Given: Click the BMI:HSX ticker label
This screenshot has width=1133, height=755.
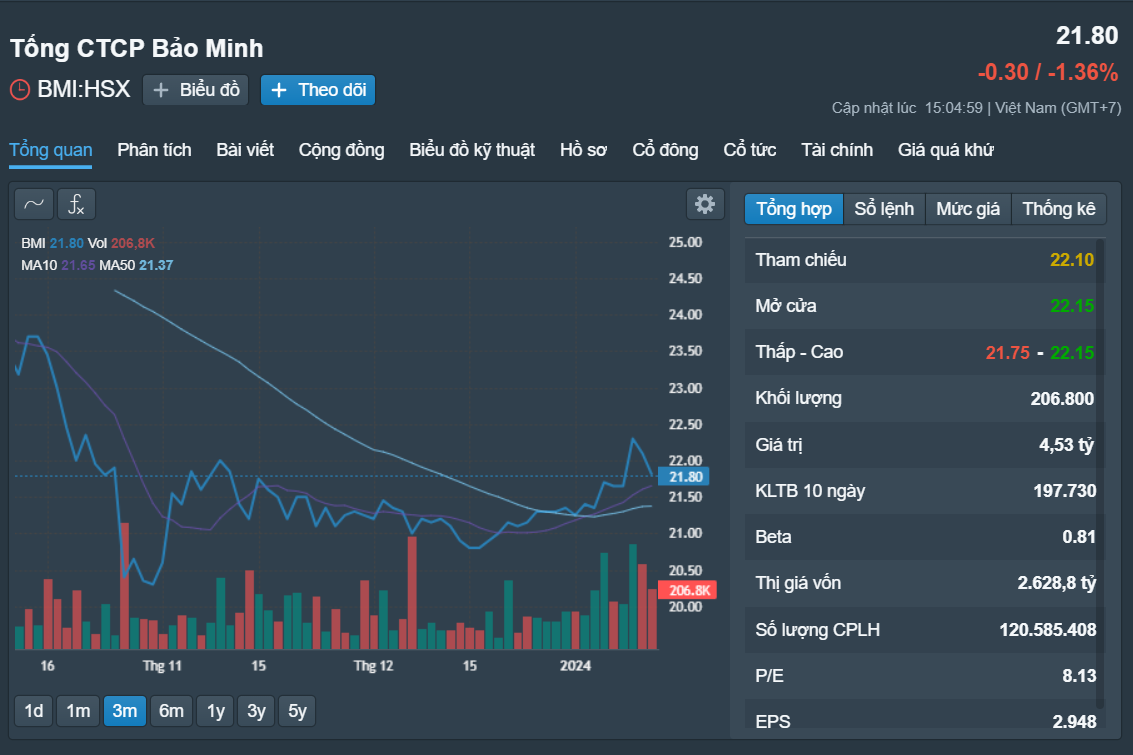Looking at the screenshot, I should pos(84,90).
